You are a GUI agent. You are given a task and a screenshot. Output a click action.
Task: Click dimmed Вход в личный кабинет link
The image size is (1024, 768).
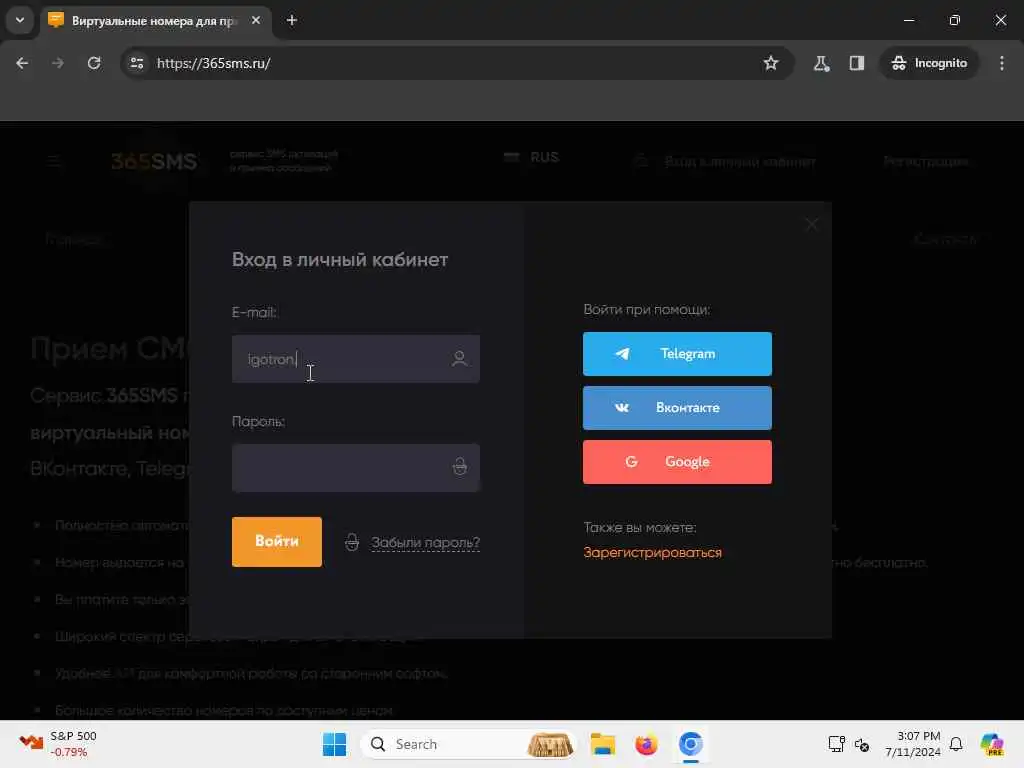pos(740,161)
